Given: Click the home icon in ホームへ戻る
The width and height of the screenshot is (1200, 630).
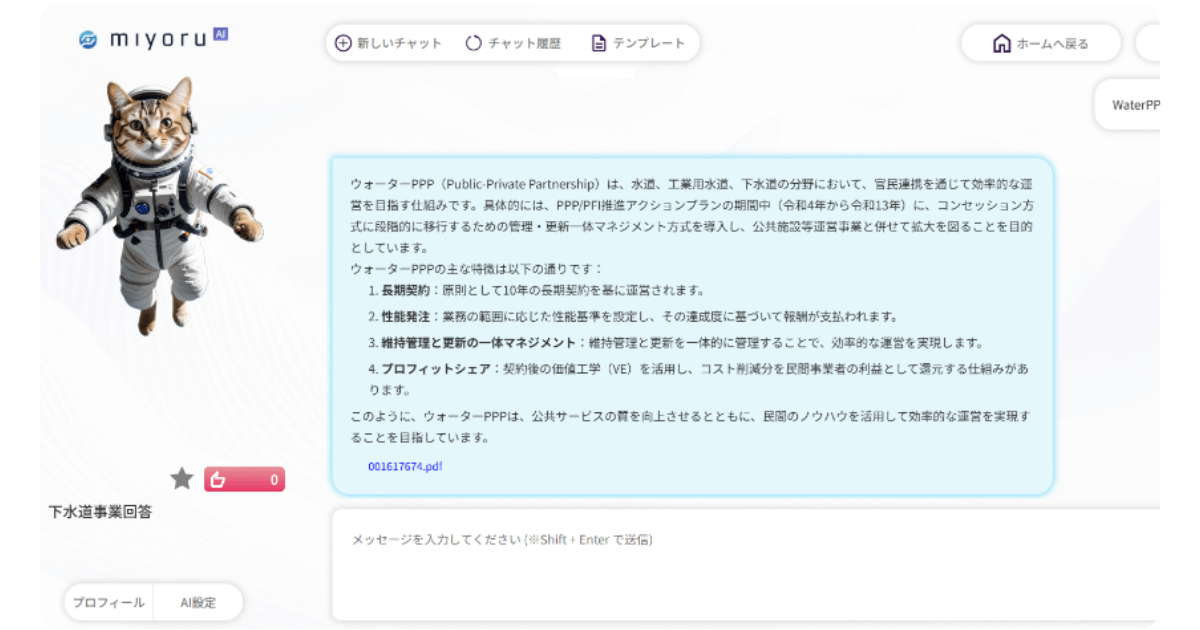Looking at the screenshot, I should [1000, 44].
